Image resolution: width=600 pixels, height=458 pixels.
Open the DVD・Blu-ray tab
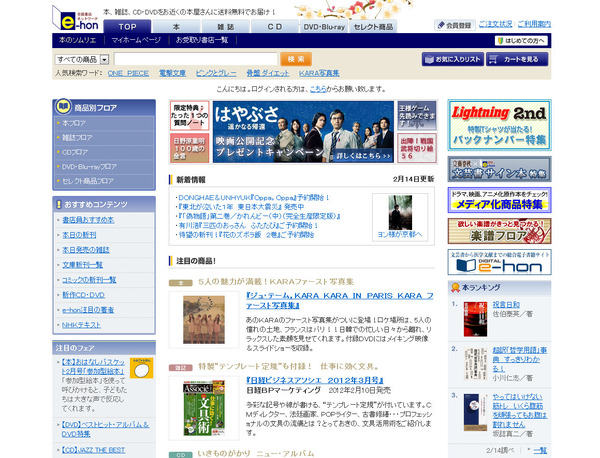coord(324,26)
